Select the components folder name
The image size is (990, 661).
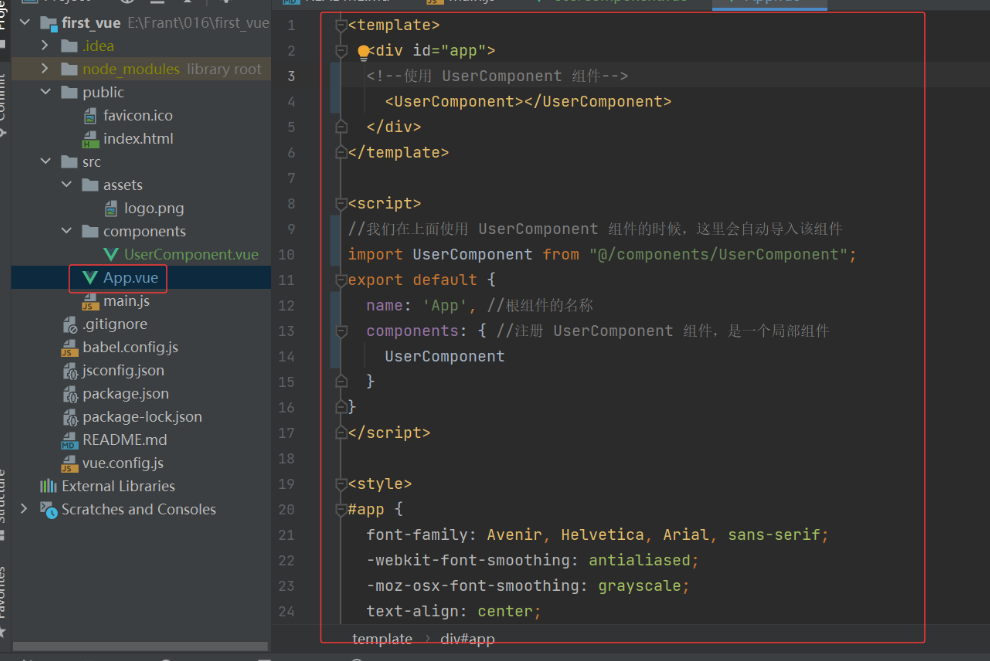point(145,232)
